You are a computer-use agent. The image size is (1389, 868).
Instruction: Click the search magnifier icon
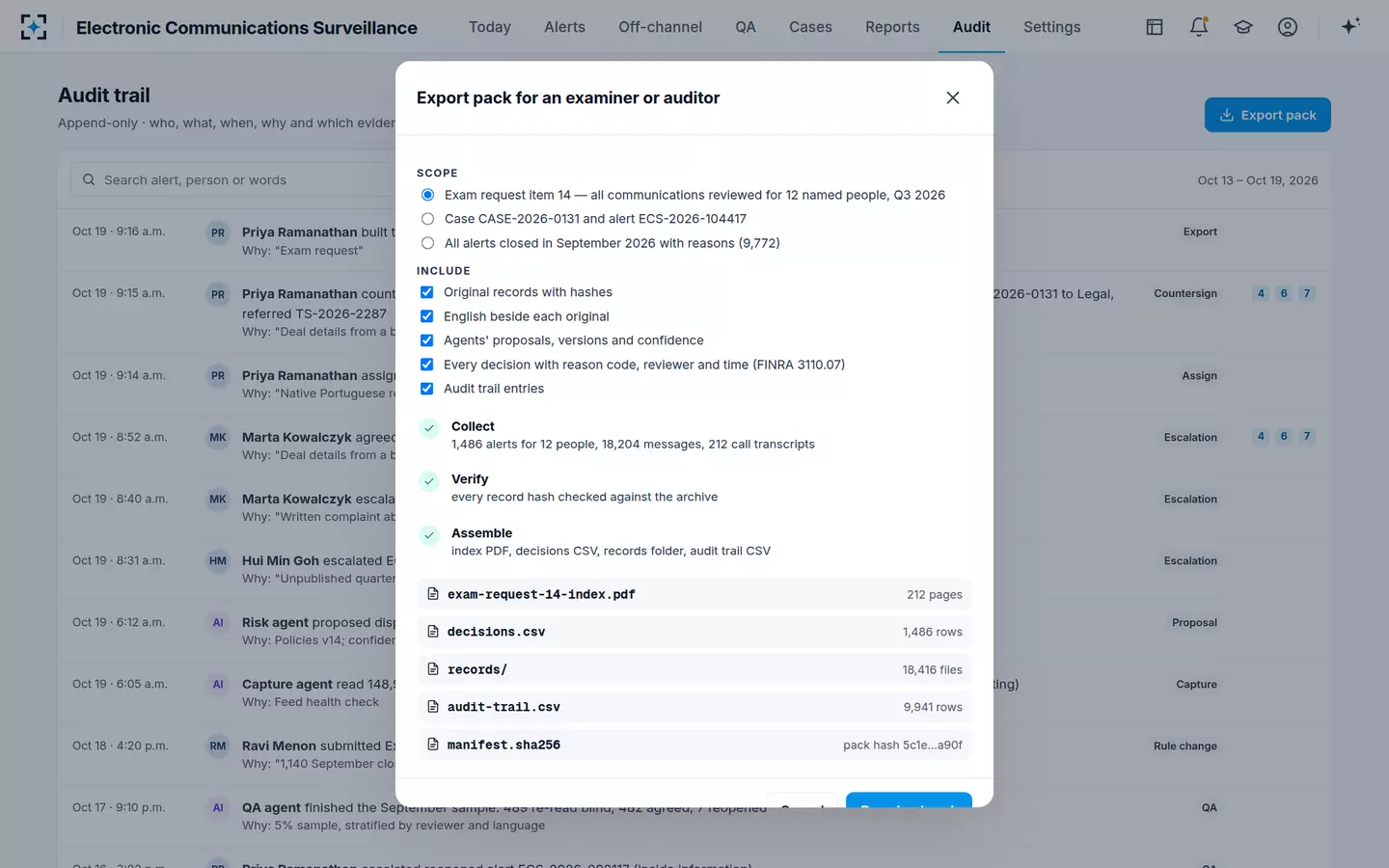89,179
